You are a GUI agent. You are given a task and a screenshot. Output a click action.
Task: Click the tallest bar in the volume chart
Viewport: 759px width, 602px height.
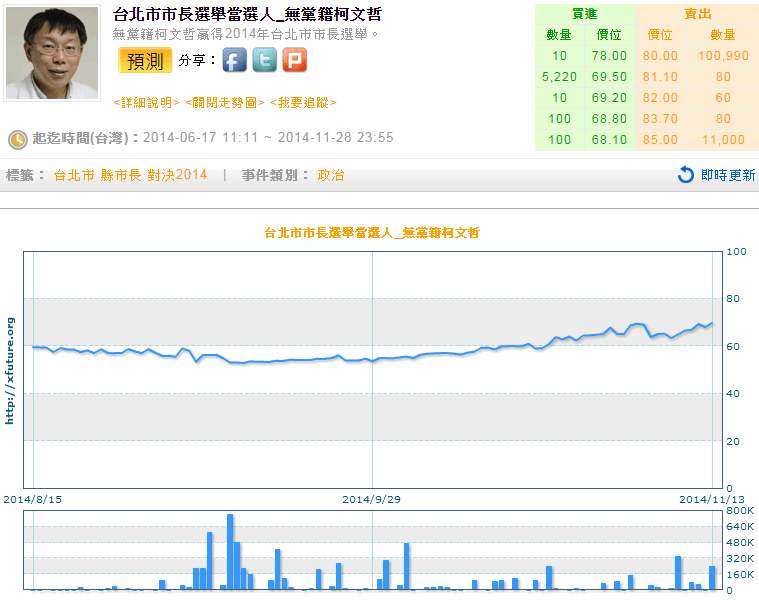pyautogui.click(x=230, y=552)
